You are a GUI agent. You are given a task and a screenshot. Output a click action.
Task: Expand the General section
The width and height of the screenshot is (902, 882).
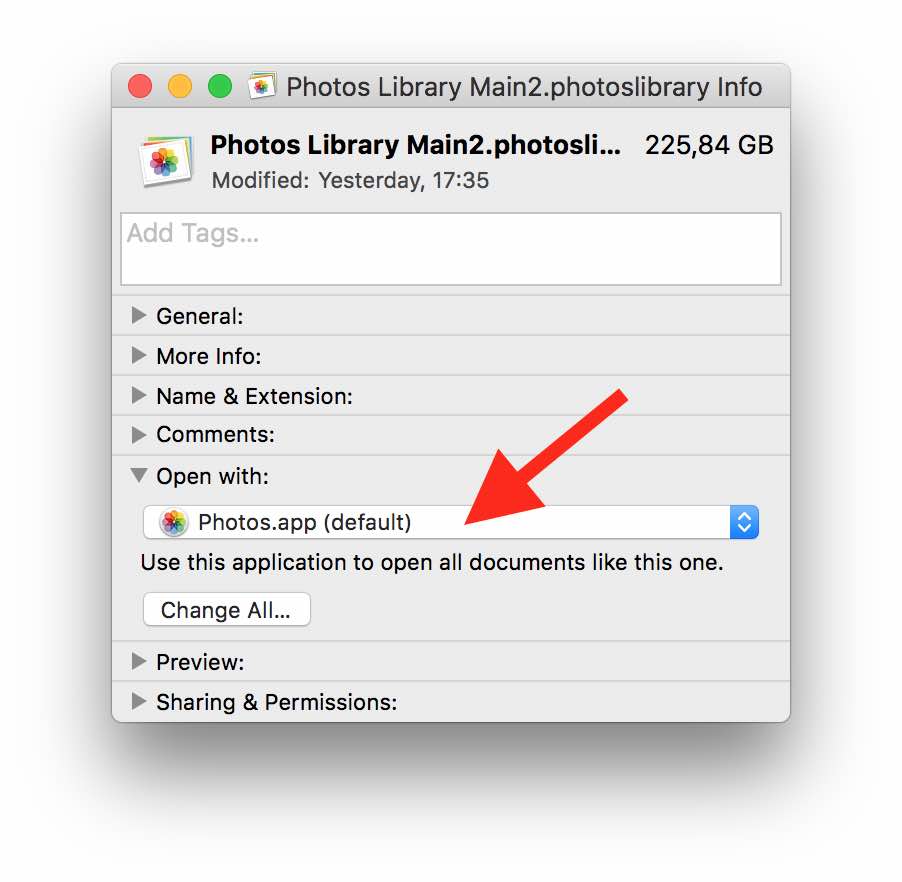139,316
